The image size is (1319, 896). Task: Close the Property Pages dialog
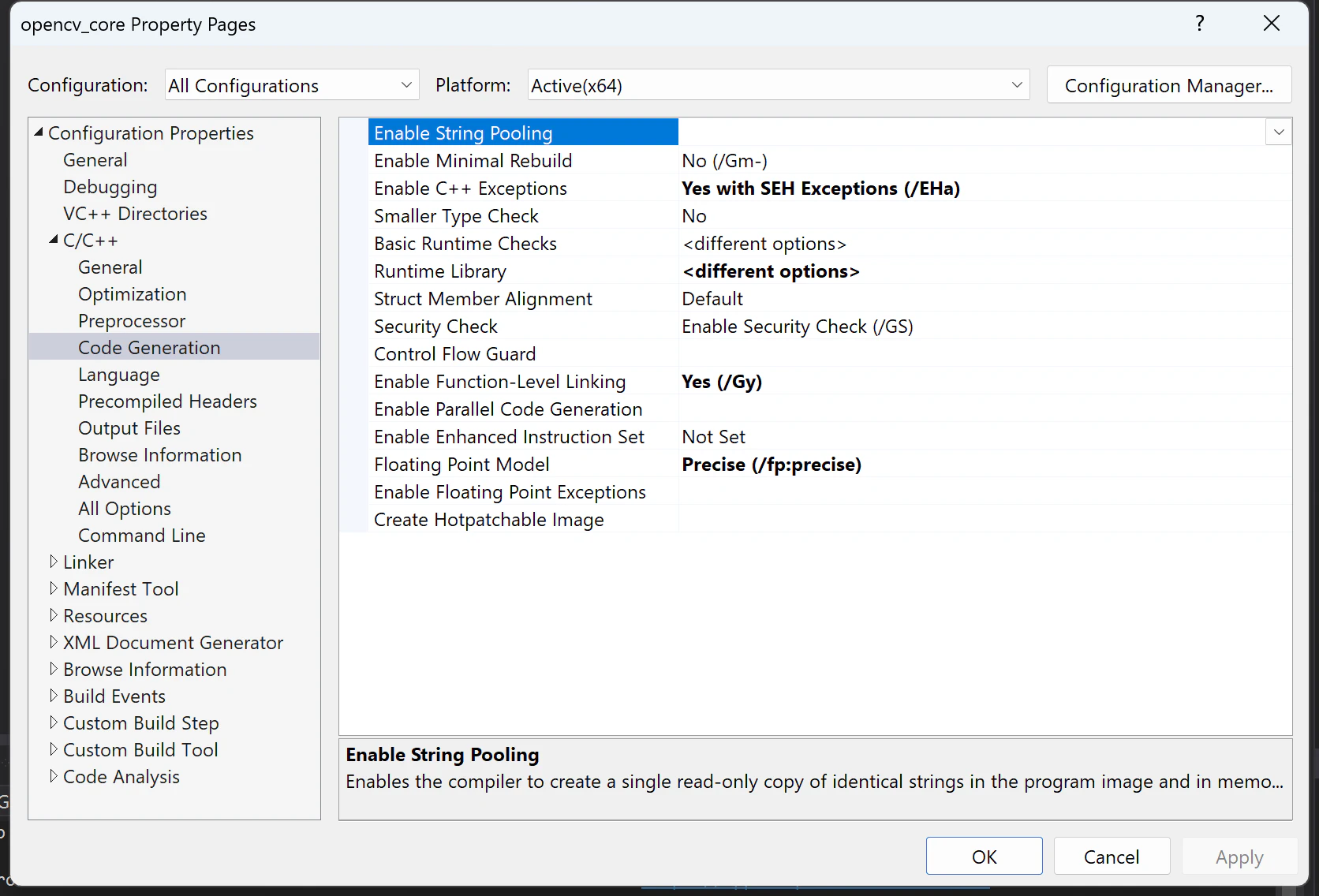tap(1272, 24)
